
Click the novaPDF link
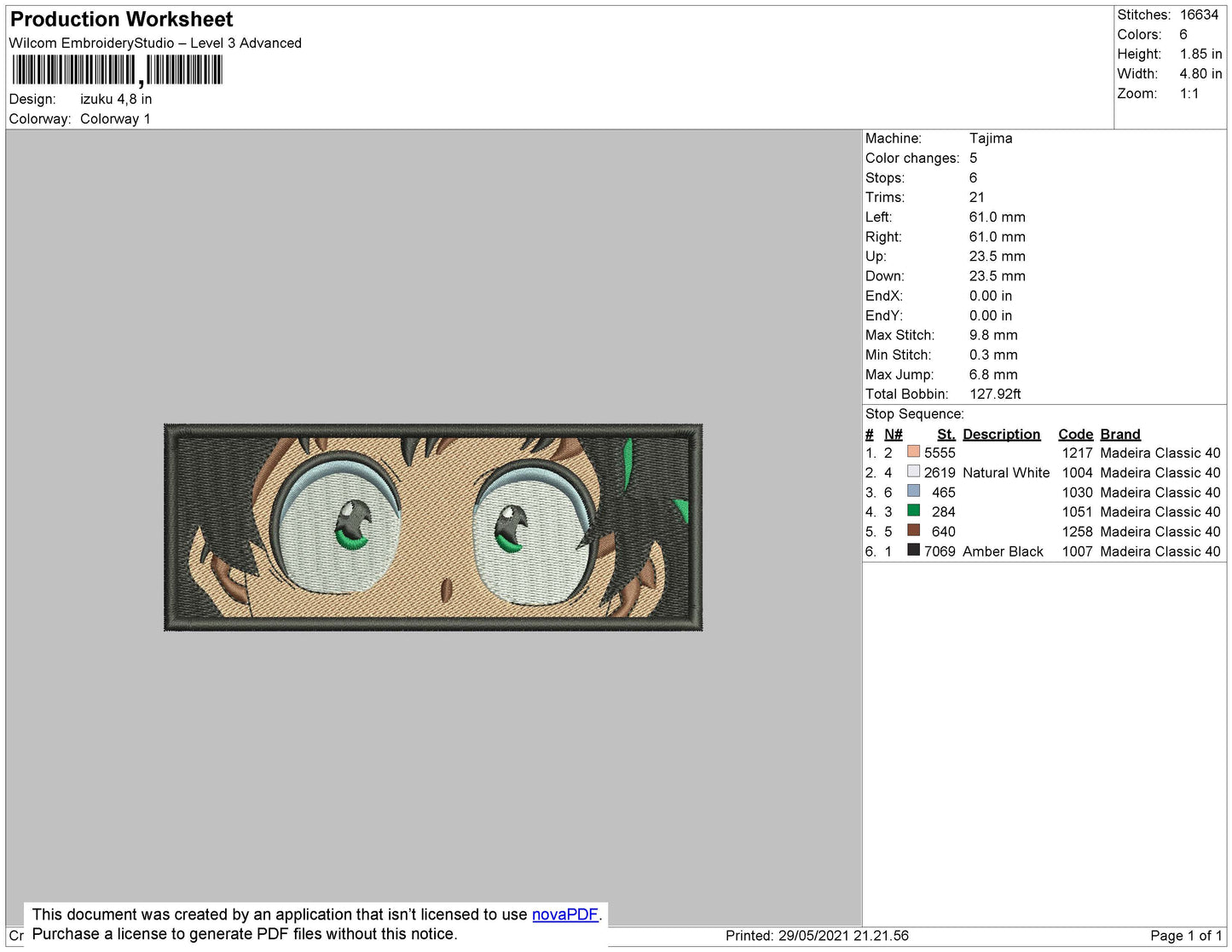[x=565, y=914]
